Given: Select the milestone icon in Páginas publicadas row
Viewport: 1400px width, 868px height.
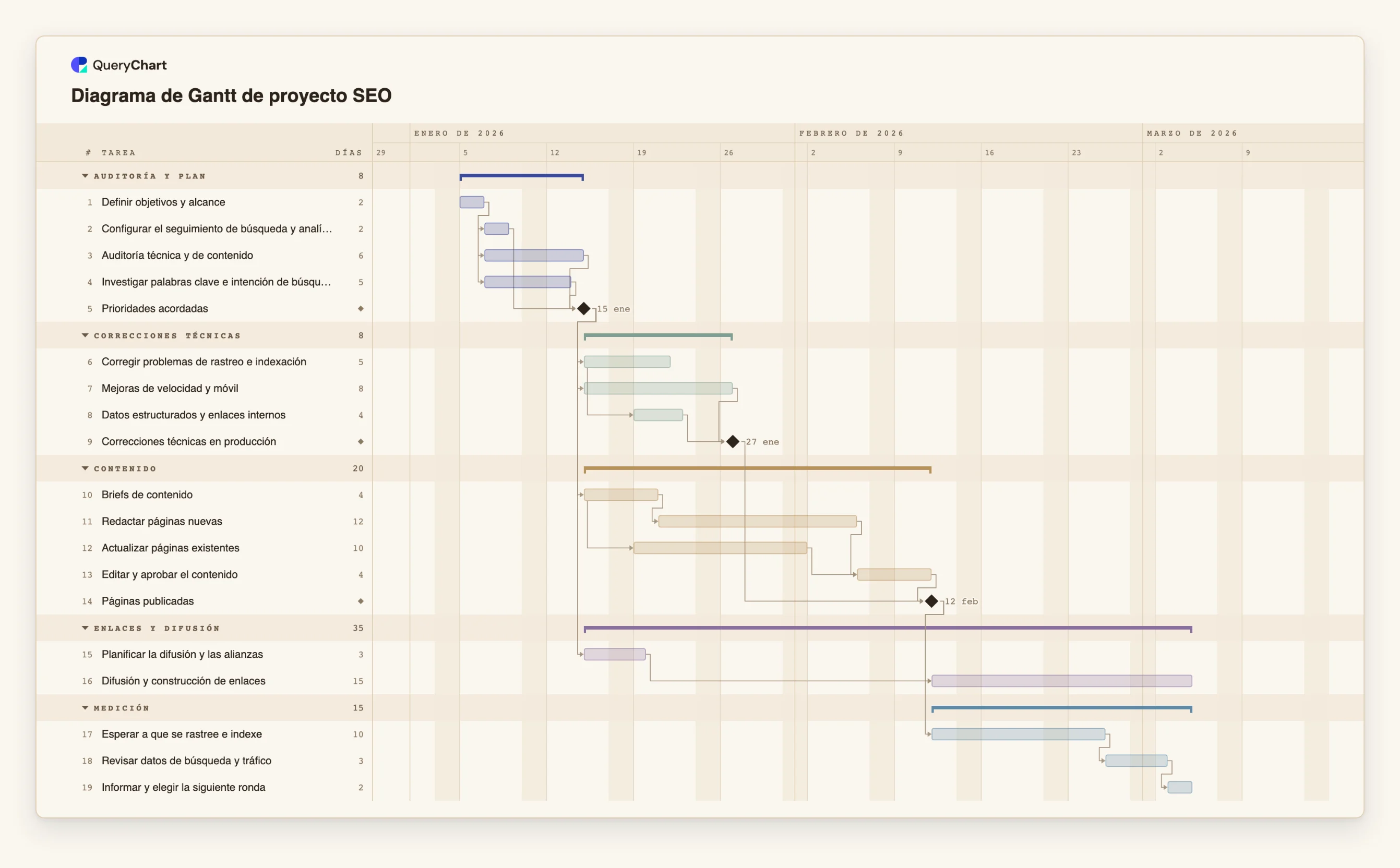Looking at the screenshot, I should (x=361, y=601).
